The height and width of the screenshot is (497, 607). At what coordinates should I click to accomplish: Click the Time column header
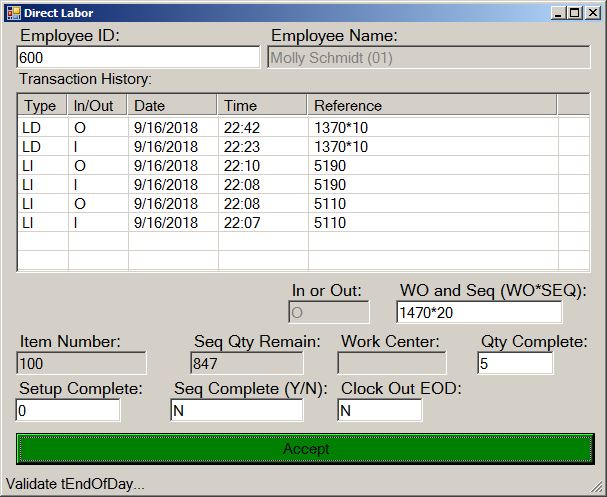pyautogui.click(x=261, y=105)
